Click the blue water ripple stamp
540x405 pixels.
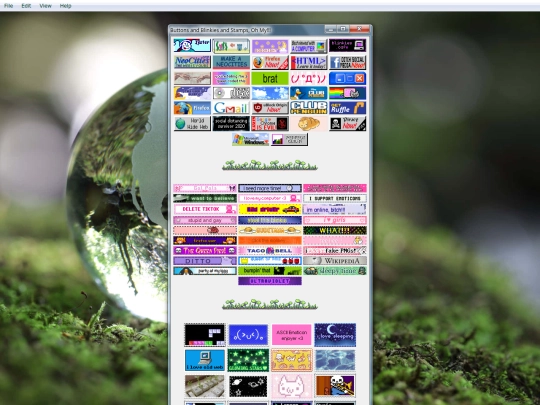(335, 360)
